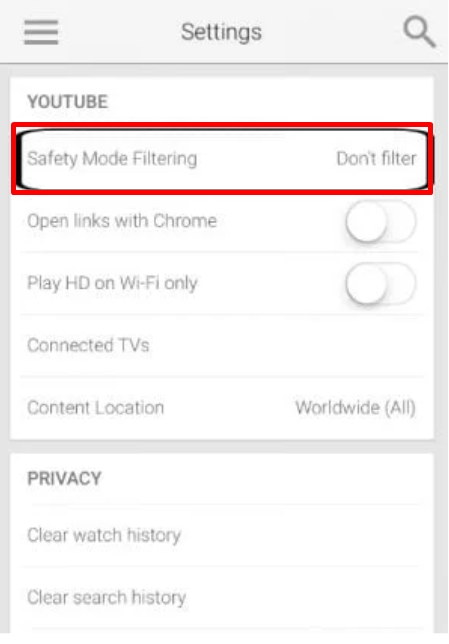The height and width of the screenshot is (644, 449).
Task: Tap Clear watch history
Action: [x=222, y=536]
